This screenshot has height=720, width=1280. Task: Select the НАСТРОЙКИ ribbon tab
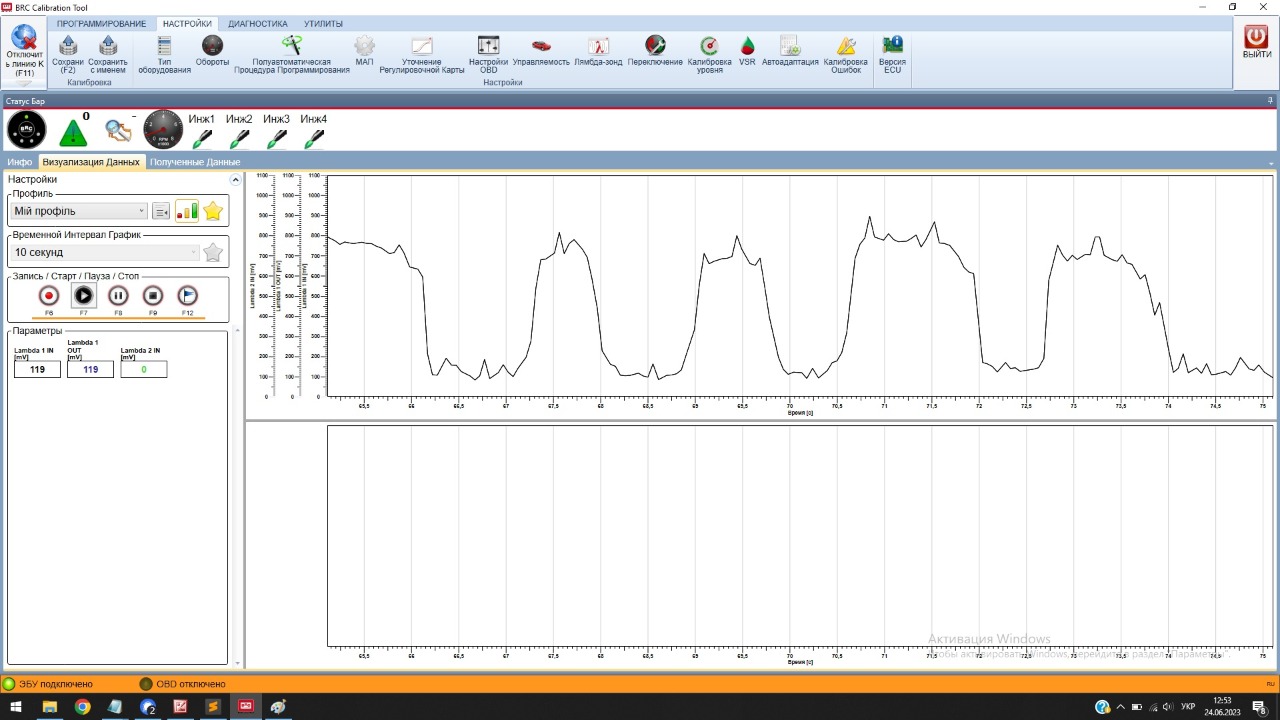click(x=188, y=23)
